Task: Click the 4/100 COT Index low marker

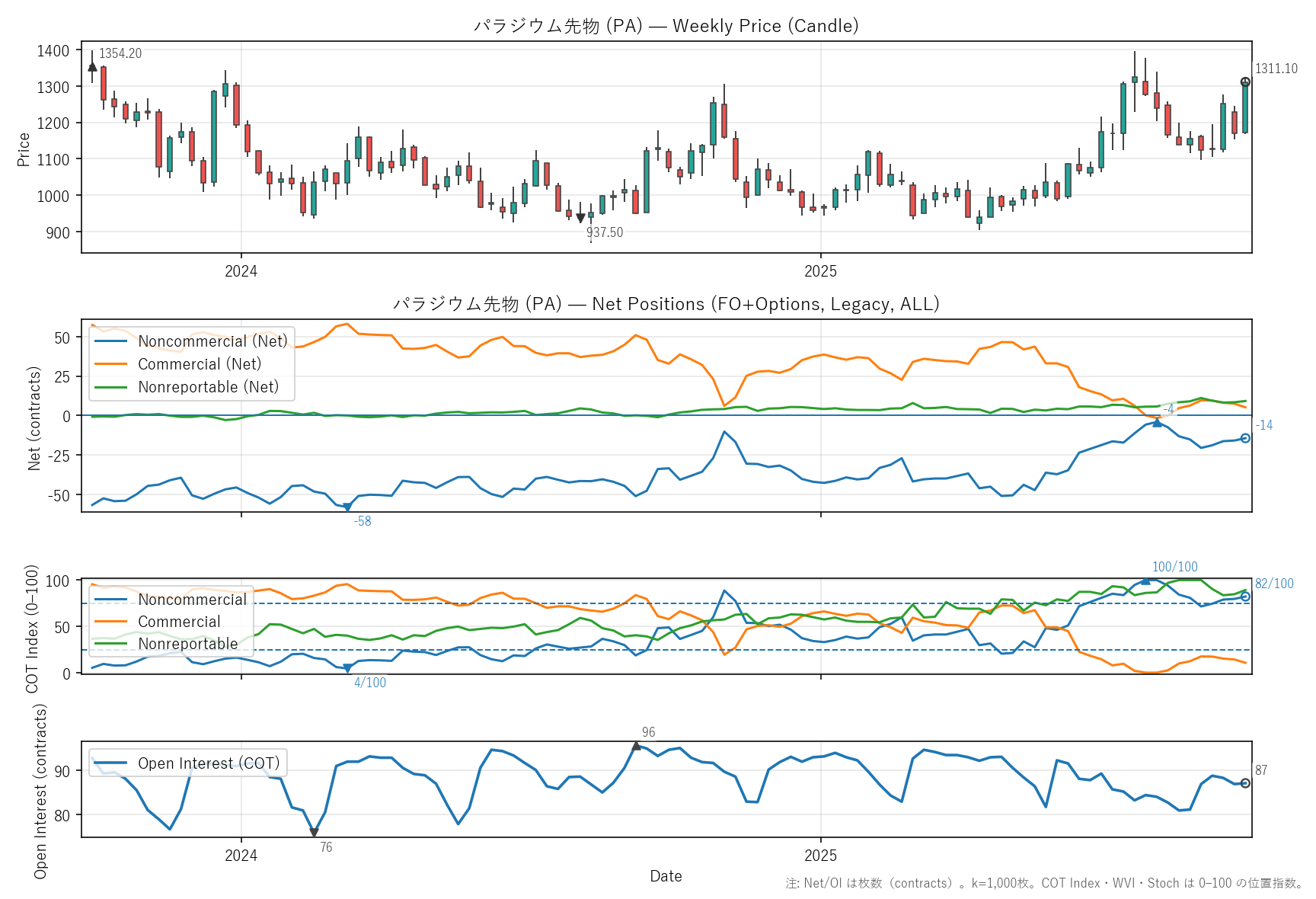Action: (347, 668)
